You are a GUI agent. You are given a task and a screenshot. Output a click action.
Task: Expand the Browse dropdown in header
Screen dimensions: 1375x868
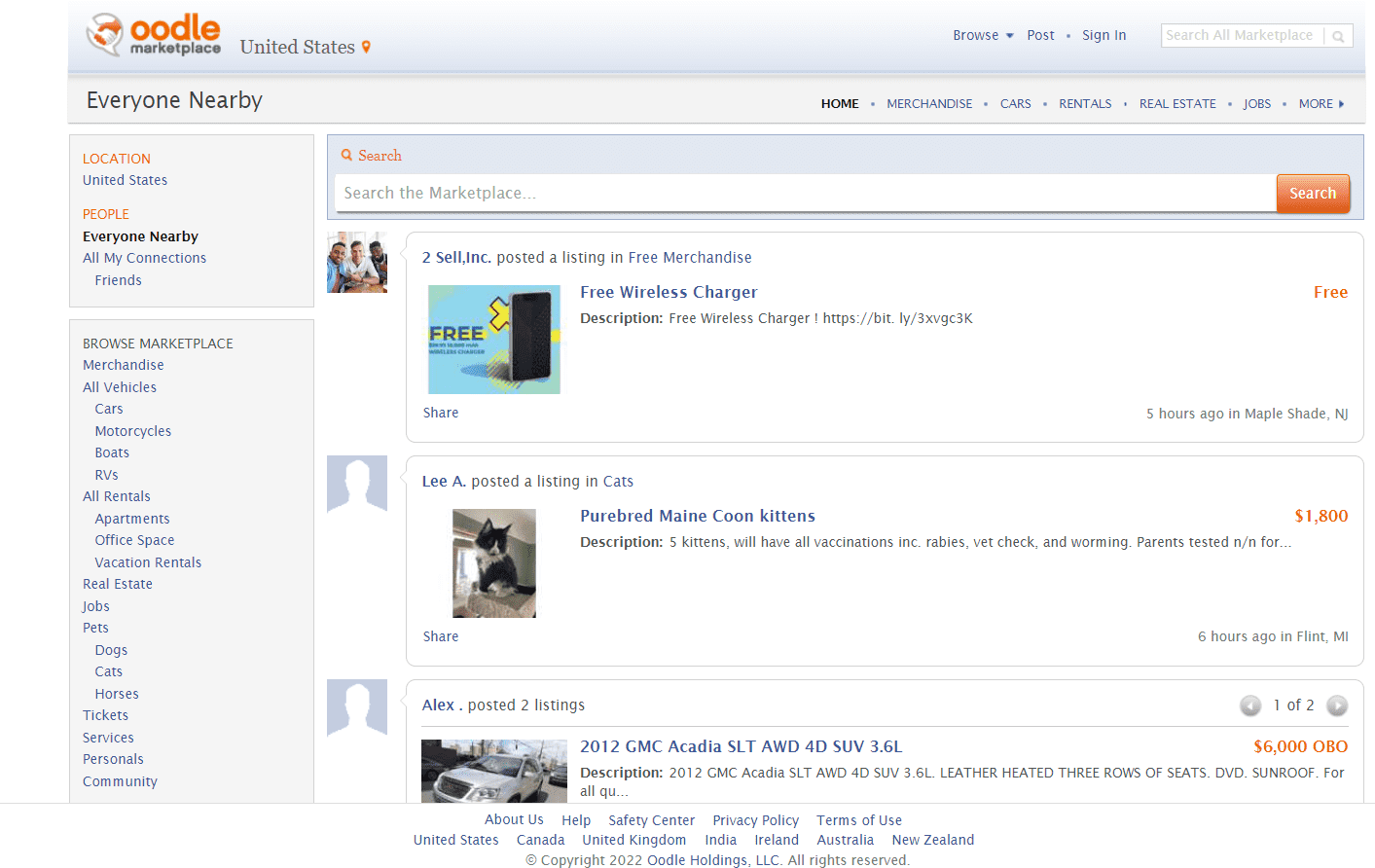[983, 35]
